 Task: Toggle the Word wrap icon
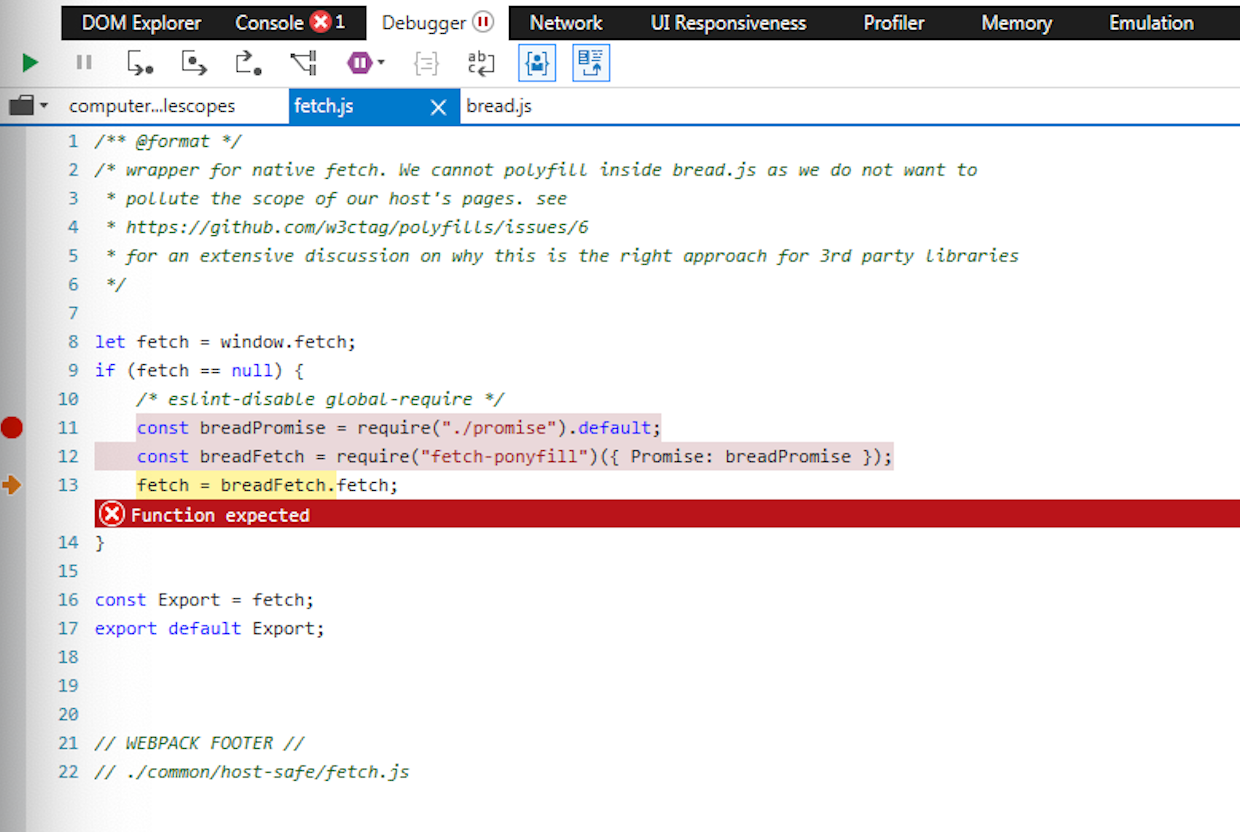(481, 63)
